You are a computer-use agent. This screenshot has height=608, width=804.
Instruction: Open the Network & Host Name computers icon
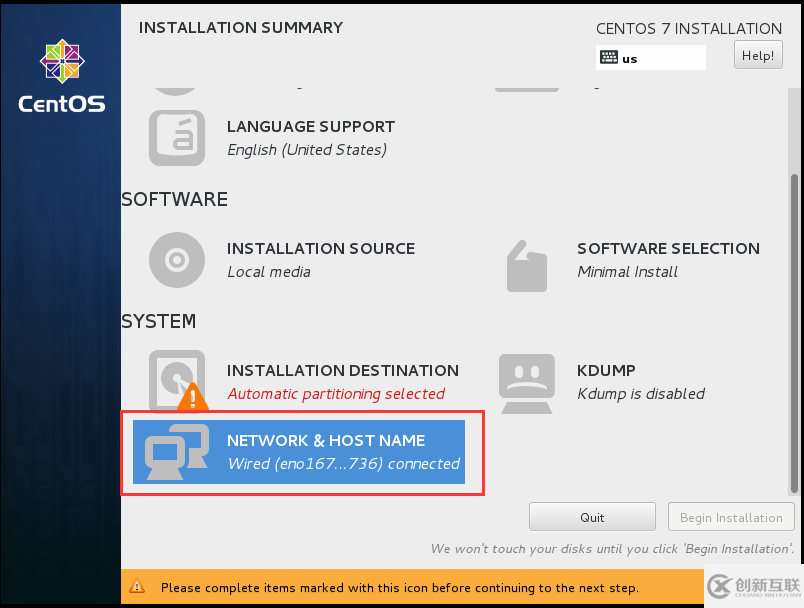coord(177,452)
